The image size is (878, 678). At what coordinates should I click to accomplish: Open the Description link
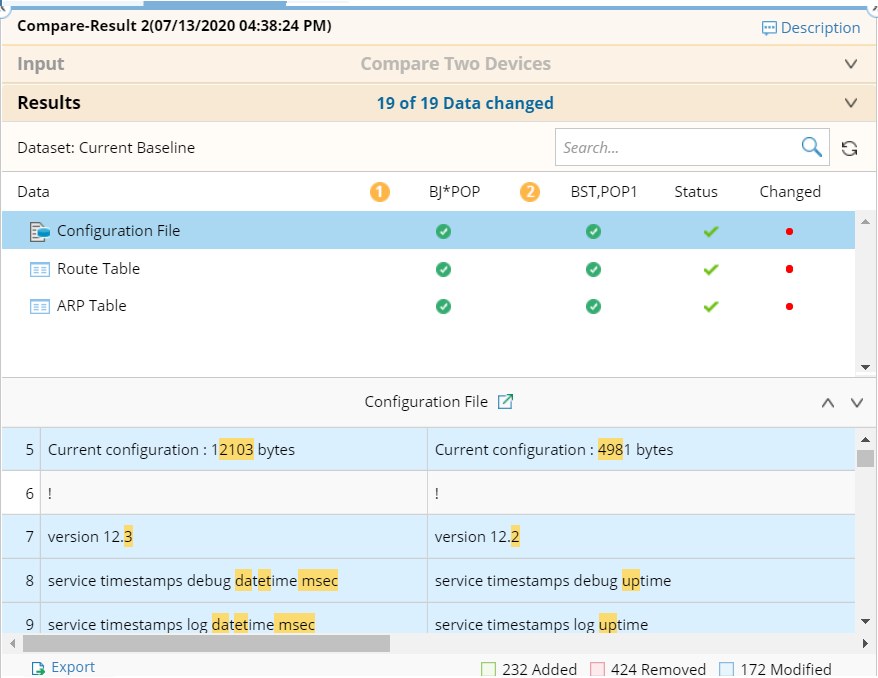[x=820, y=28]
